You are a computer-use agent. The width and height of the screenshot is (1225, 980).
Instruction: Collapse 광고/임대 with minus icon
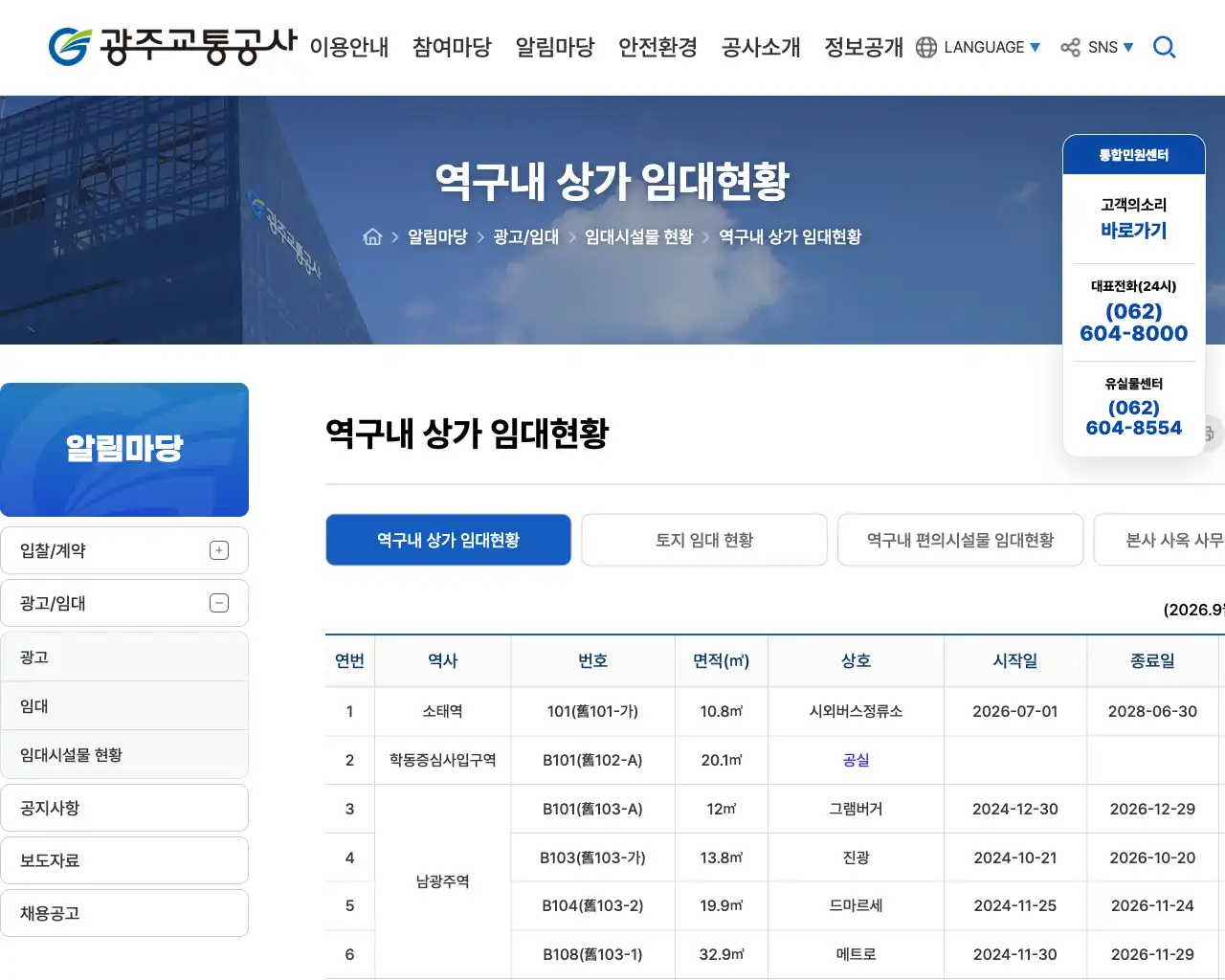(x=219, y=603)
